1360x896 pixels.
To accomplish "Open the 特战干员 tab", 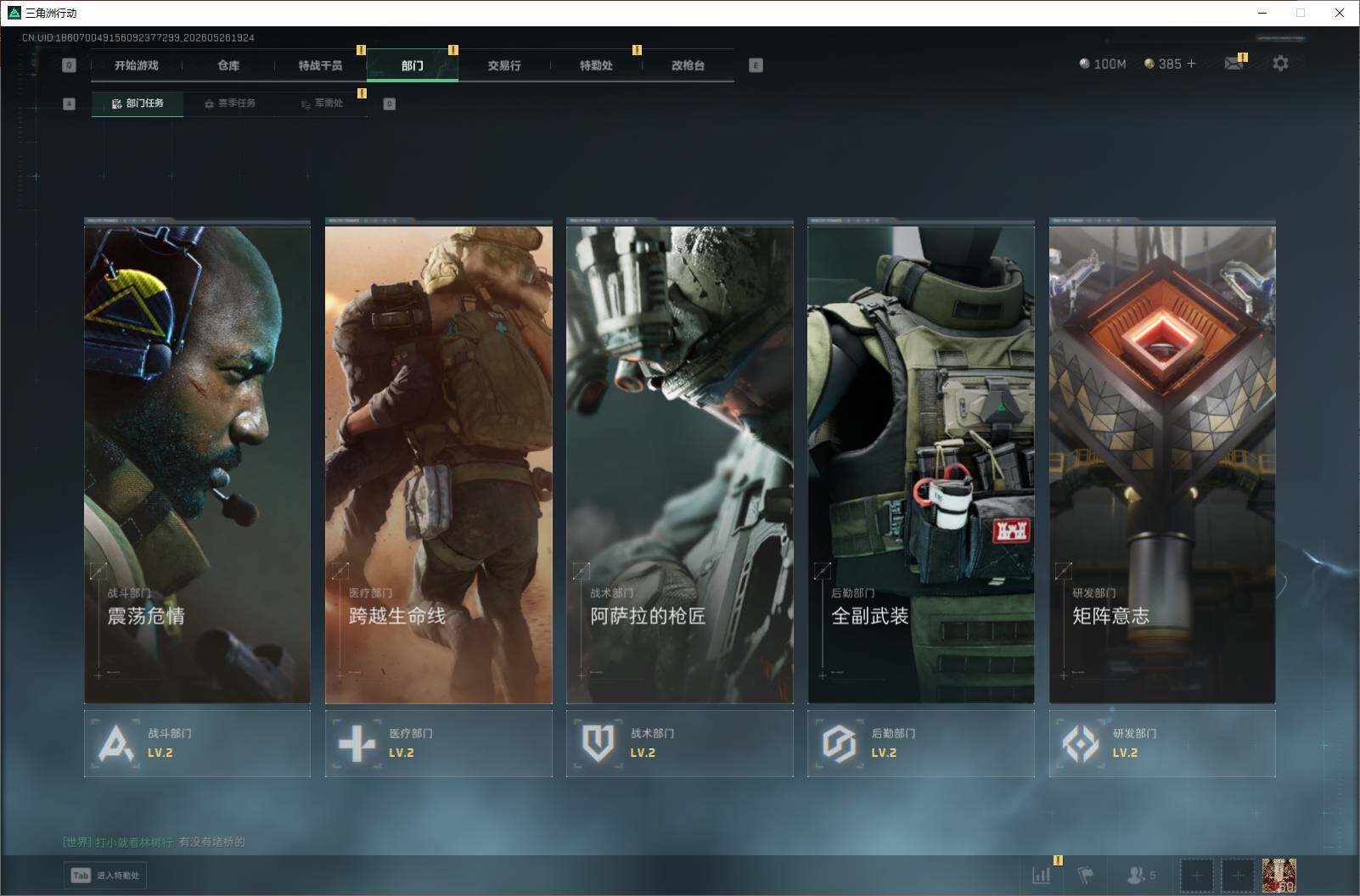I will coord(320,65).
